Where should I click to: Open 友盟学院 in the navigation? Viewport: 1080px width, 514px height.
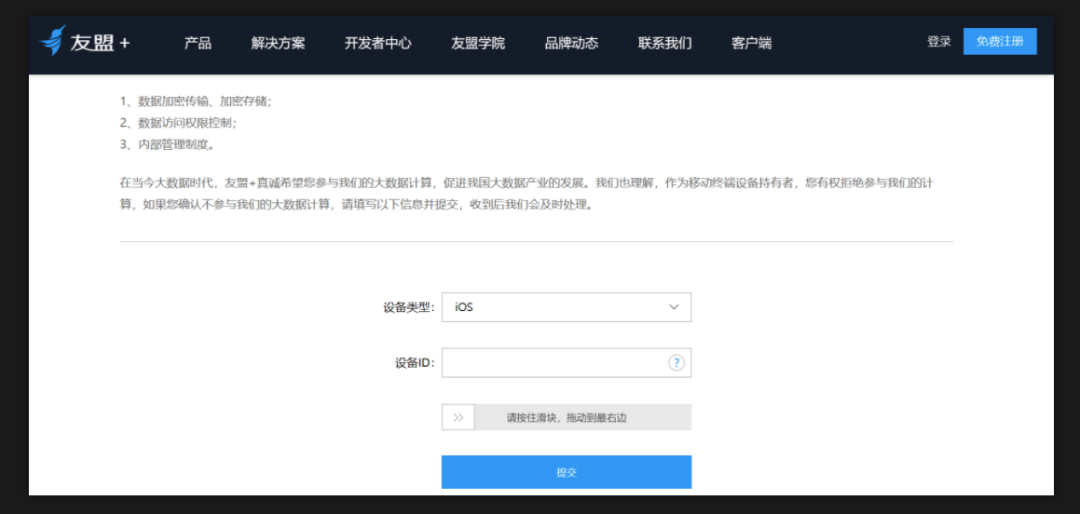point(478,43)
